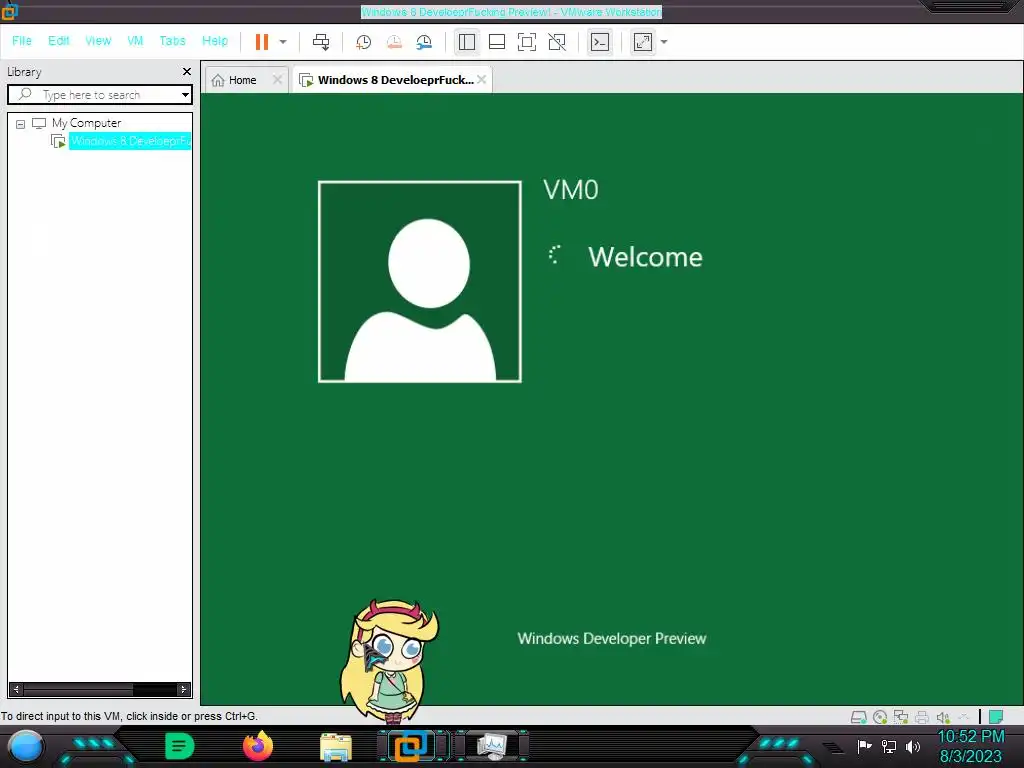Toggle the console view button

600,42
